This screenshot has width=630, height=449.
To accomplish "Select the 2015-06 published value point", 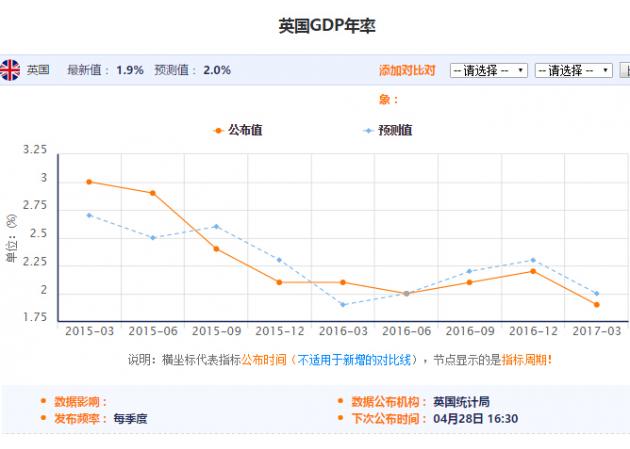I will [153, 193].
